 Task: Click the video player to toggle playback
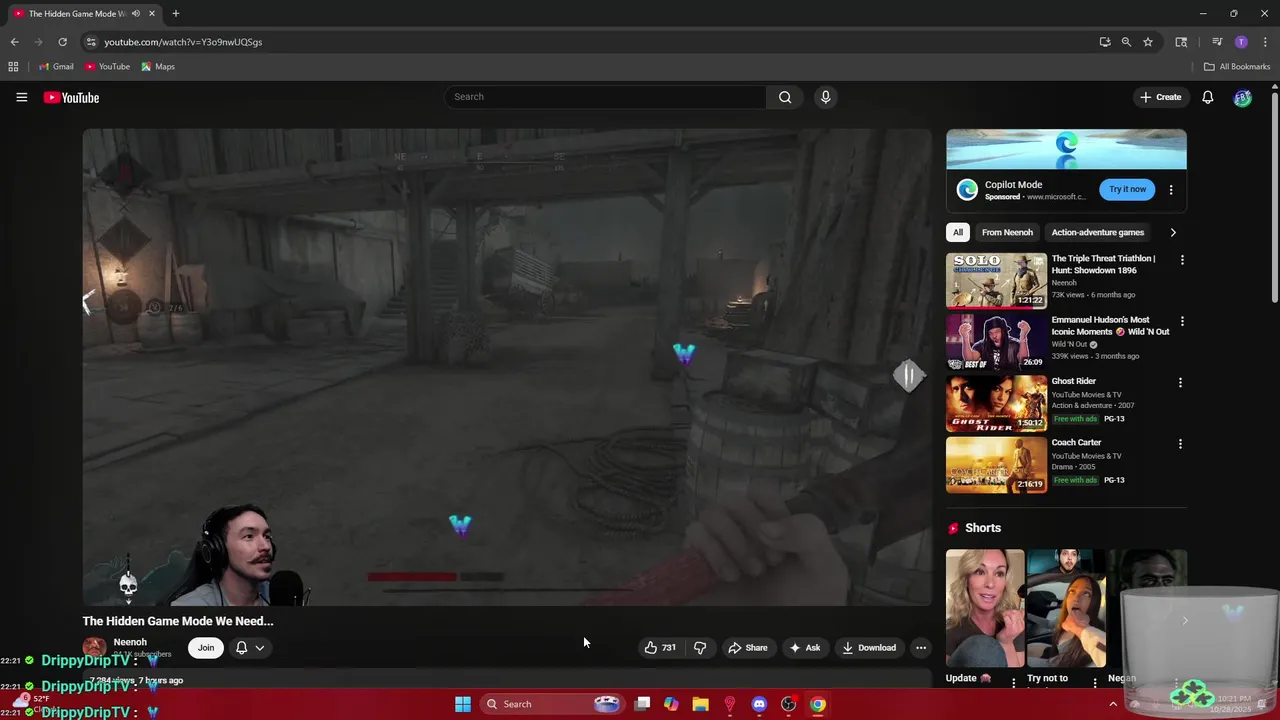507,366
